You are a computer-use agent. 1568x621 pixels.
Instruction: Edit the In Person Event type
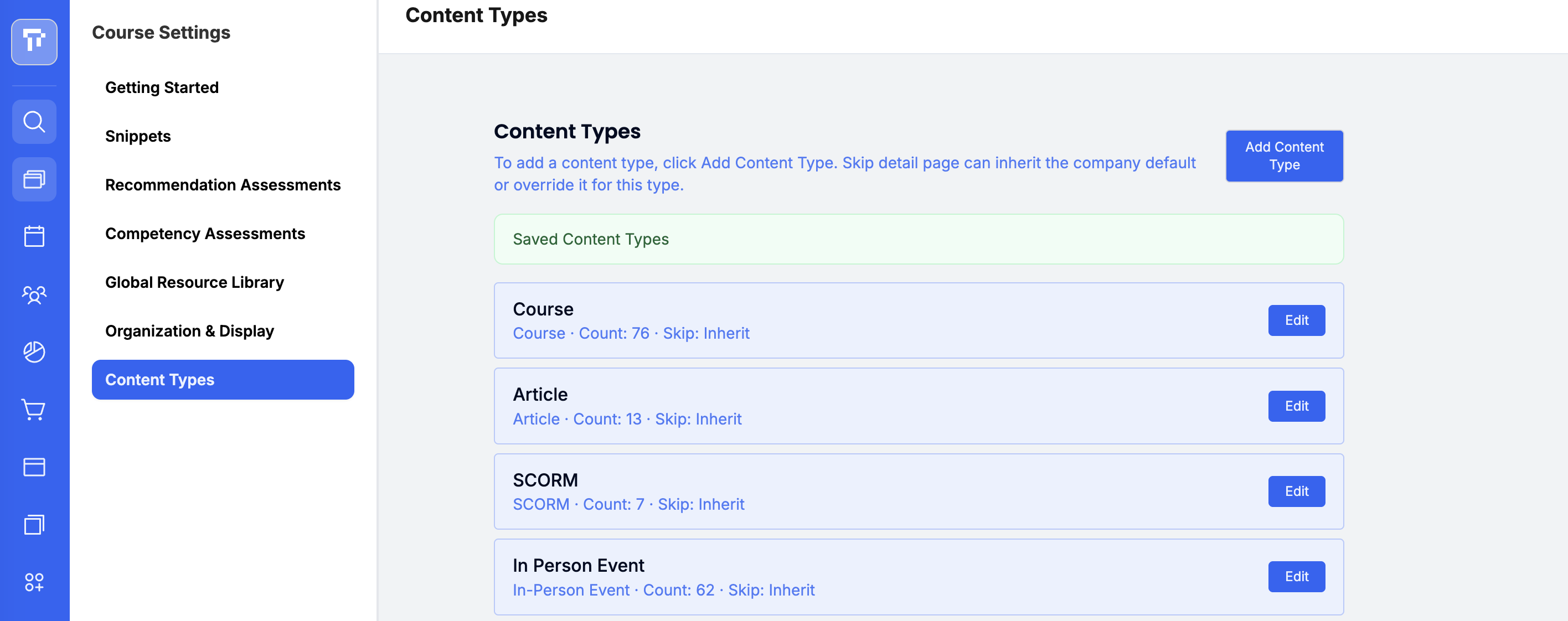tap(1297, 577)
